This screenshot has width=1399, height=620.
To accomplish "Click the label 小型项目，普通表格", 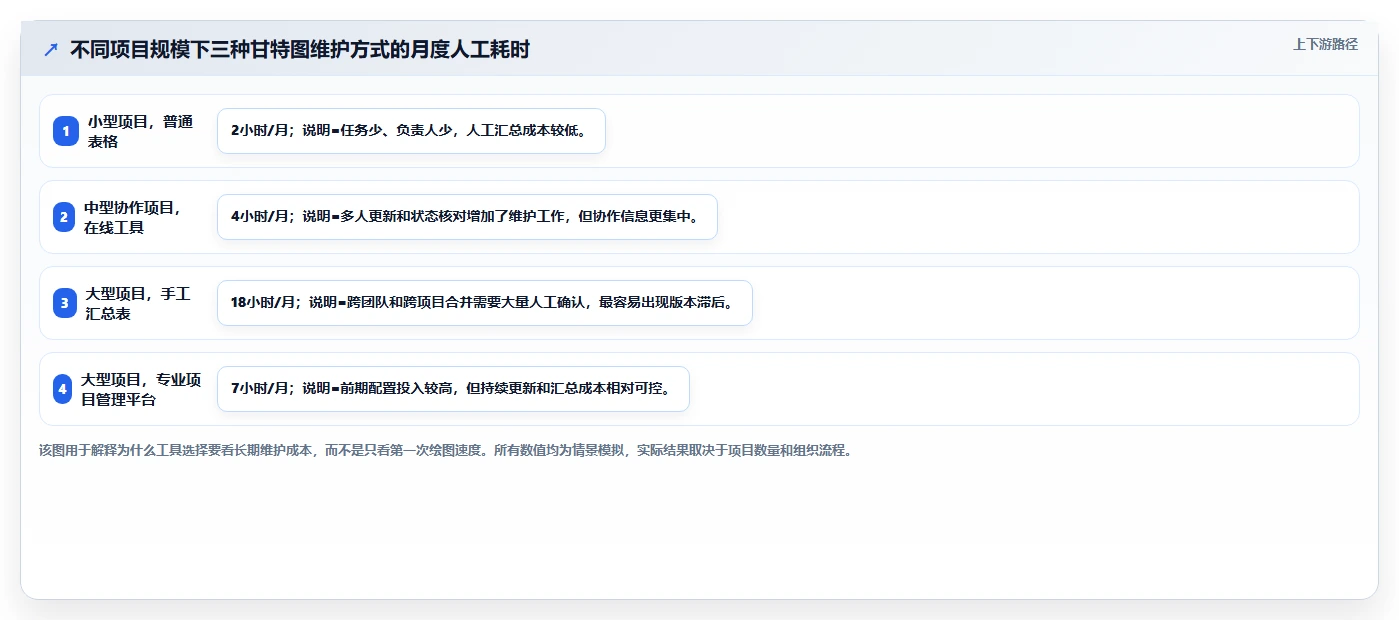I will pos(140,131).
